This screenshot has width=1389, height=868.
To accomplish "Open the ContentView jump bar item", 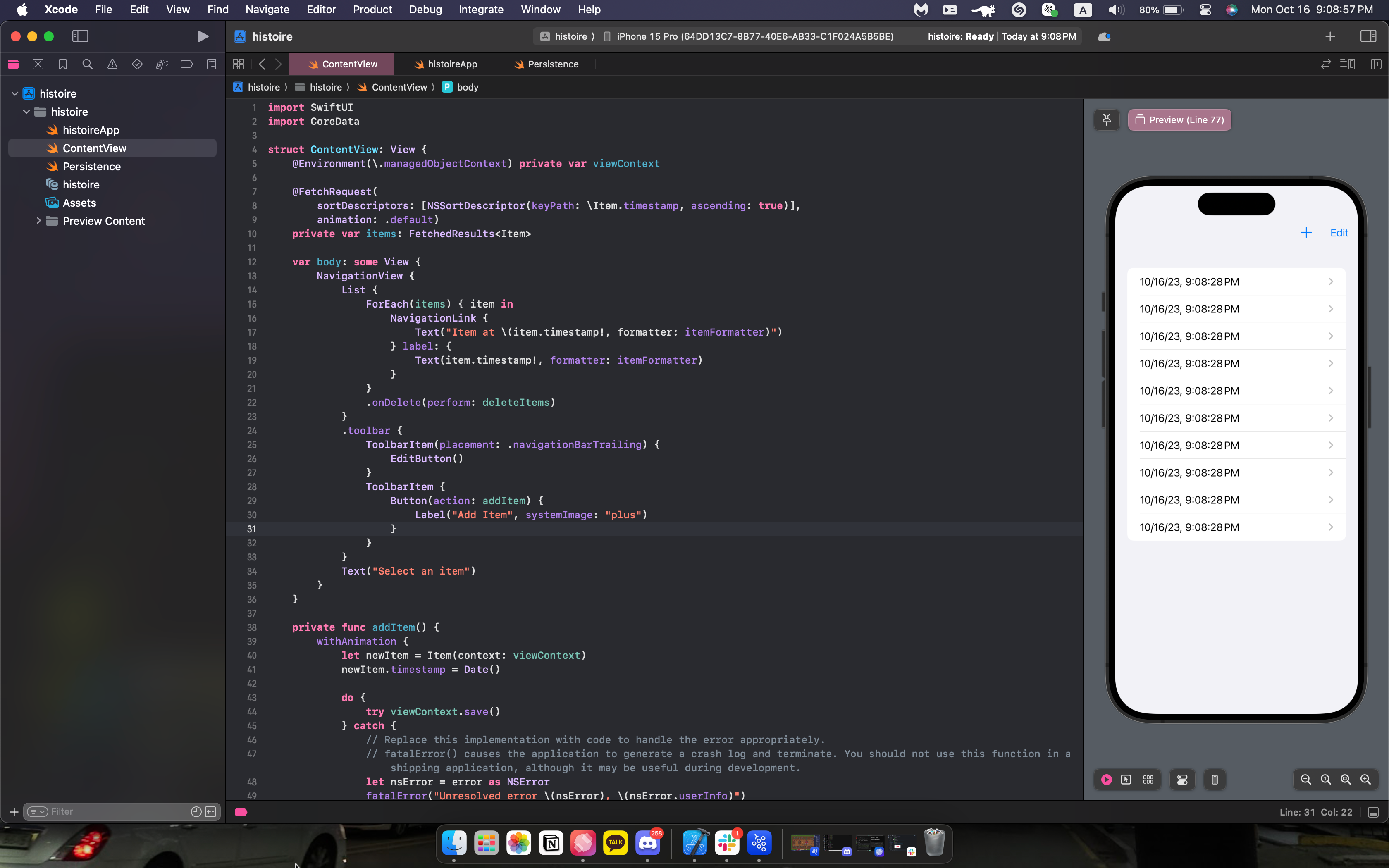I will [393, 87].
